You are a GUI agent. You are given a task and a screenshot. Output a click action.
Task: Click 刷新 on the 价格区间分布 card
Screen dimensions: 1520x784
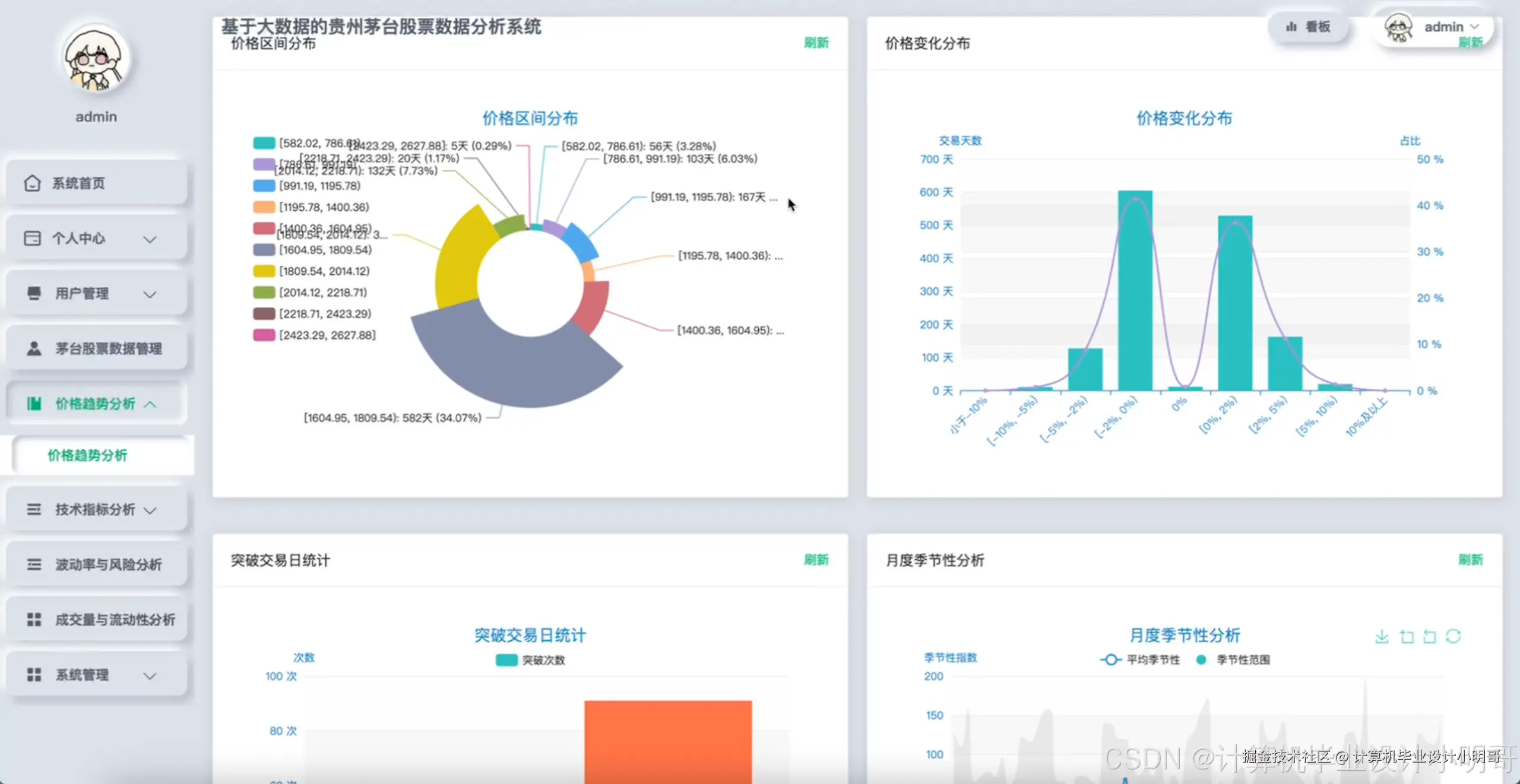(x=816, y=43)
